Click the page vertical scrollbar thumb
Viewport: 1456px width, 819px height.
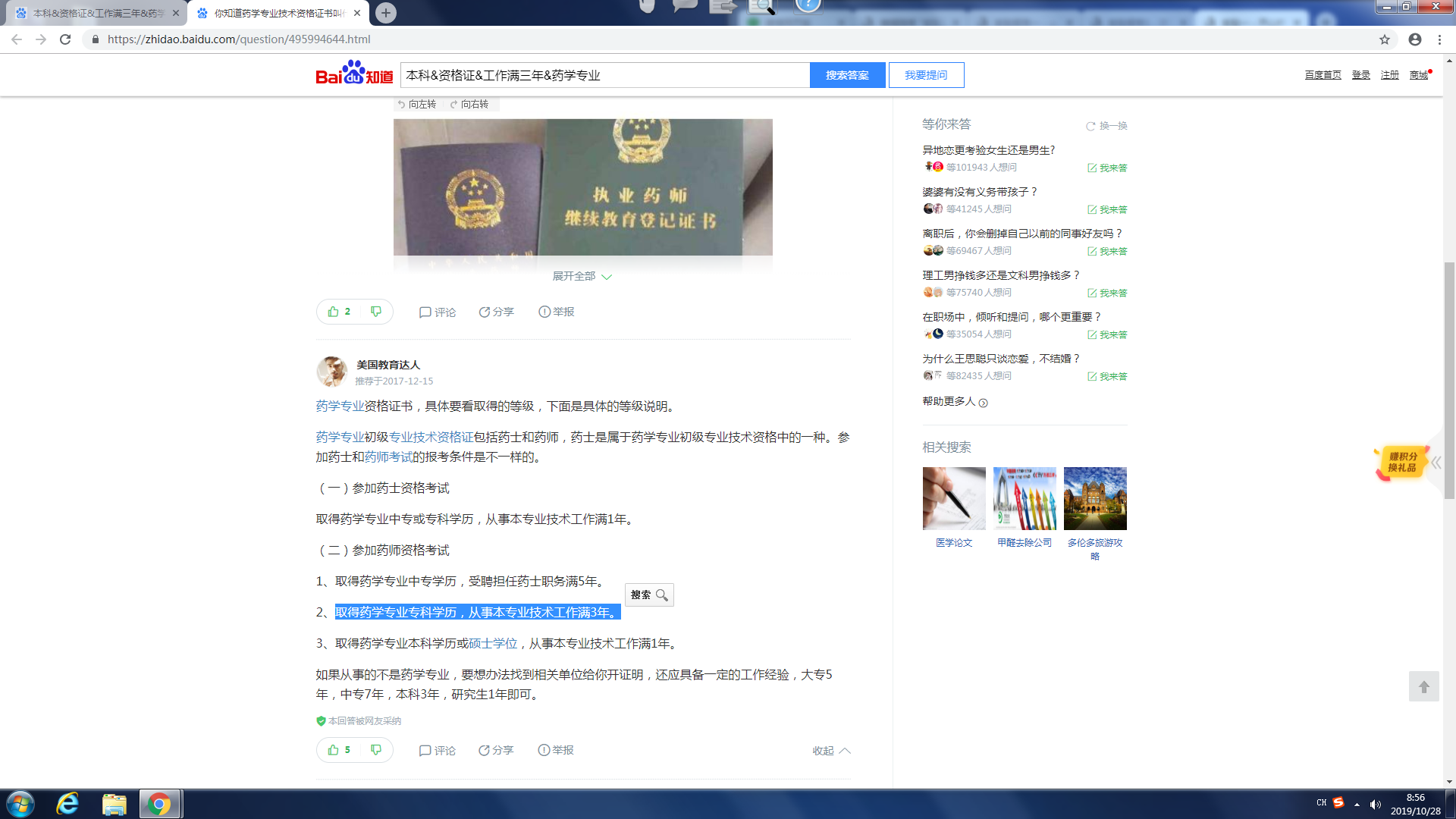[1449, 379]
